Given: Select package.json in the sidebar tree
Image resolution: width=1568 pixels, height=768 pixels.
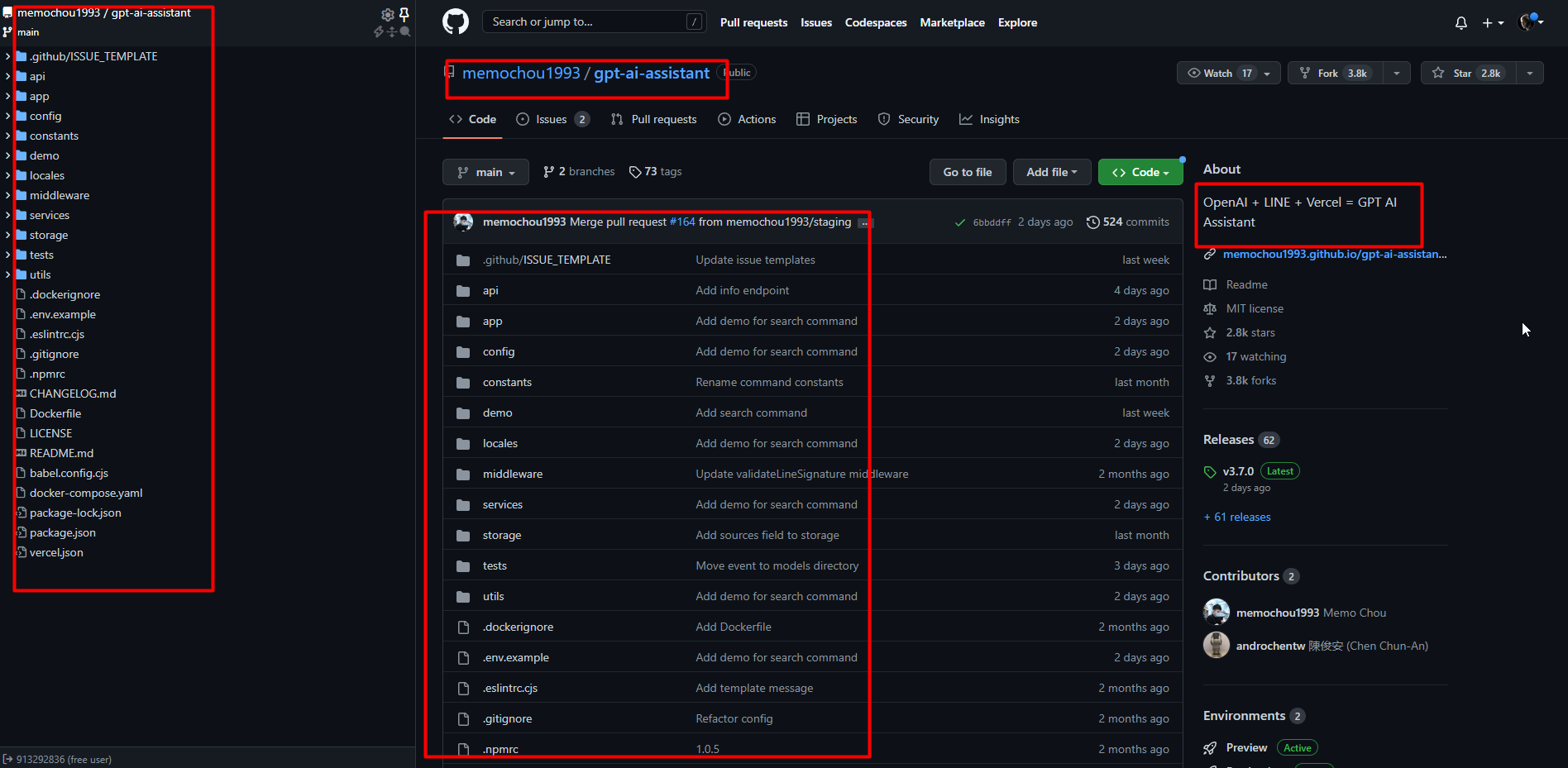Looking at the screenshot, I should [63, 532].
